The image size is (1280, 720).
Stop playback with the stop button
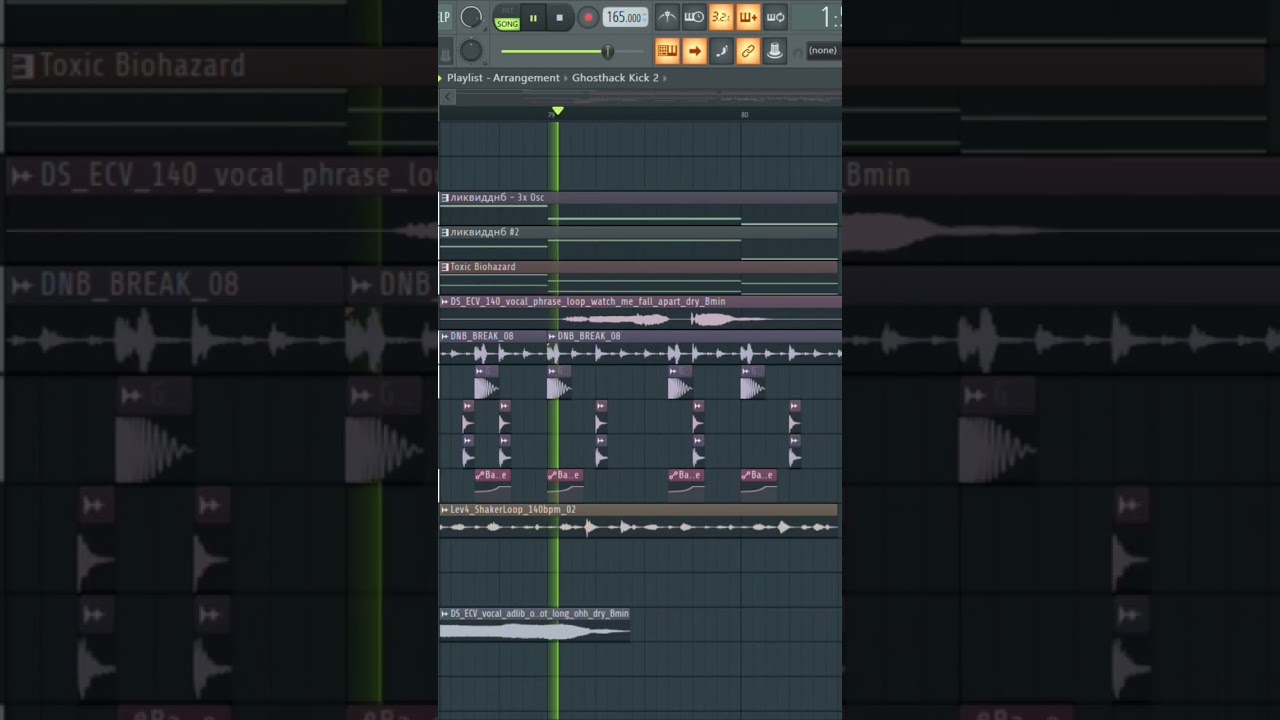click(x=559, y=17)
